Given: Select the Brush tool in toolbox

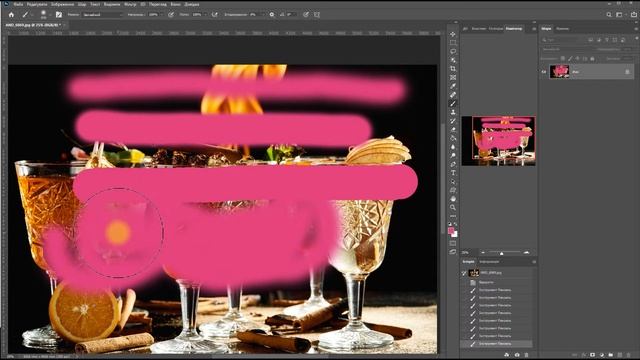Looking at the screenshot, I should [x=453, y=103].
